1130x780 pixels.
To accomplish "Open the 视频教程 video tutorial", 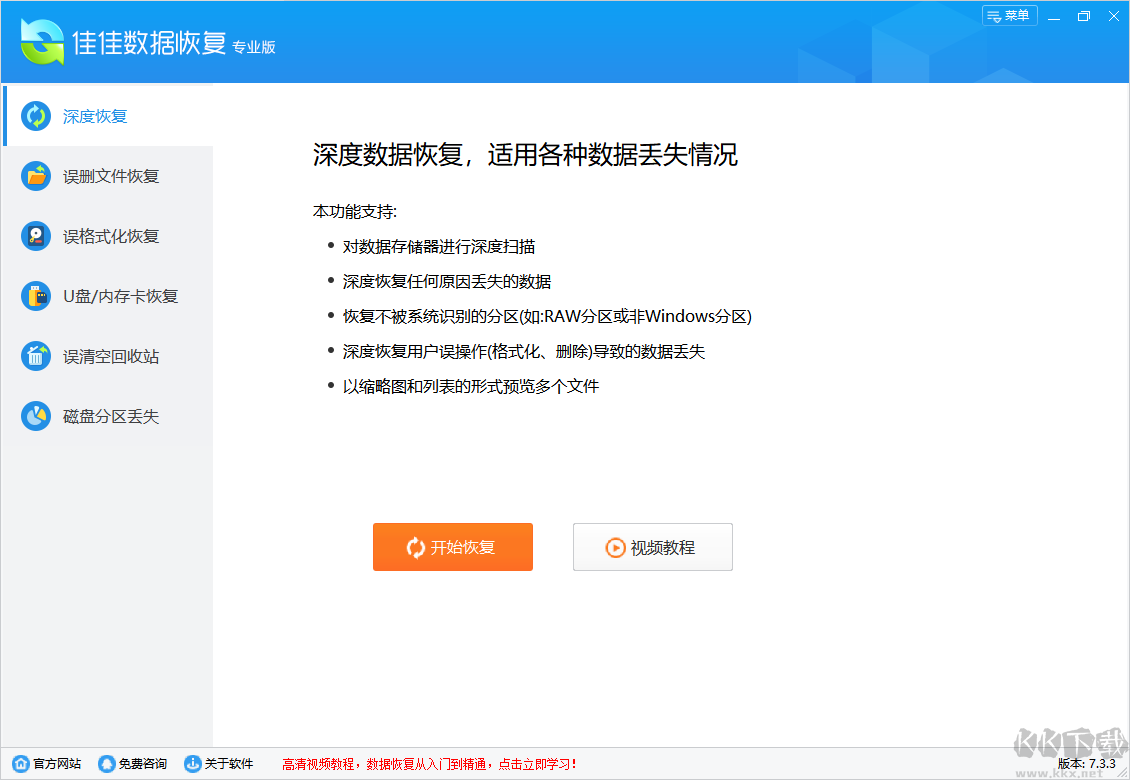I will (652, 547).
